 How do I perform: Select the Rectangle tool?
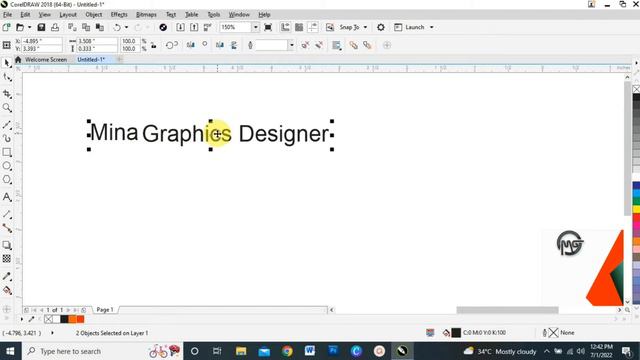pos(7,152)
